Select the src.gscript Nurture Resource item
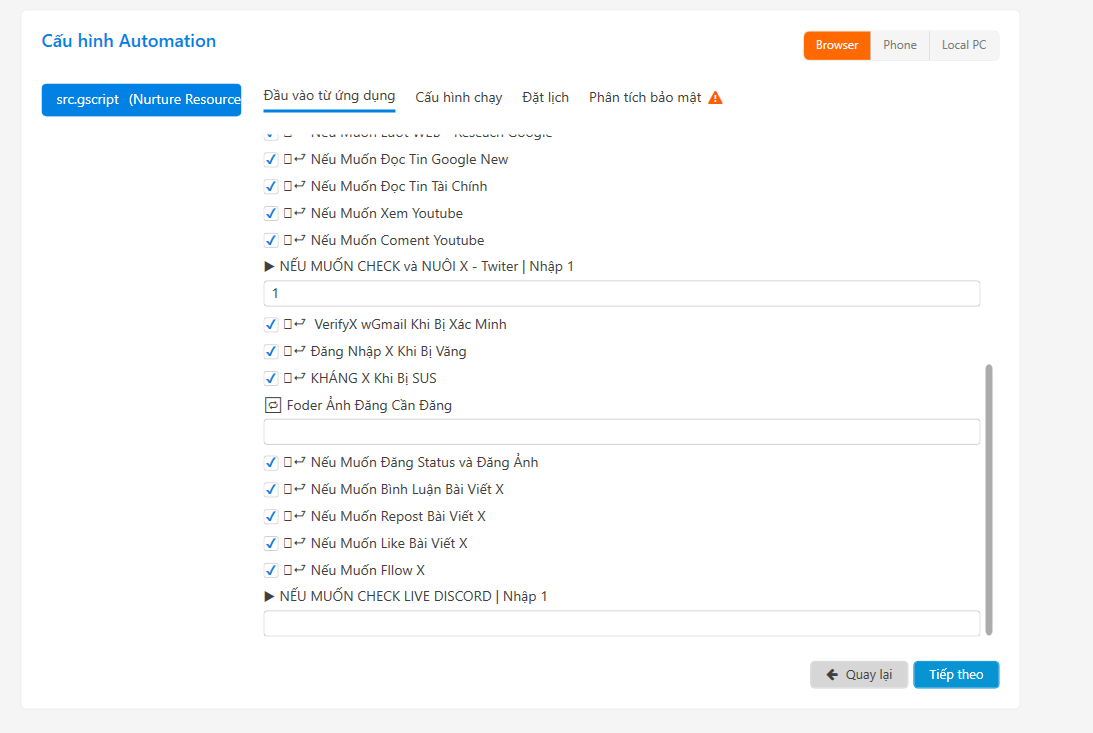Image resolution: width=1093 pixels, height=733 pixels. click(141, 99)
